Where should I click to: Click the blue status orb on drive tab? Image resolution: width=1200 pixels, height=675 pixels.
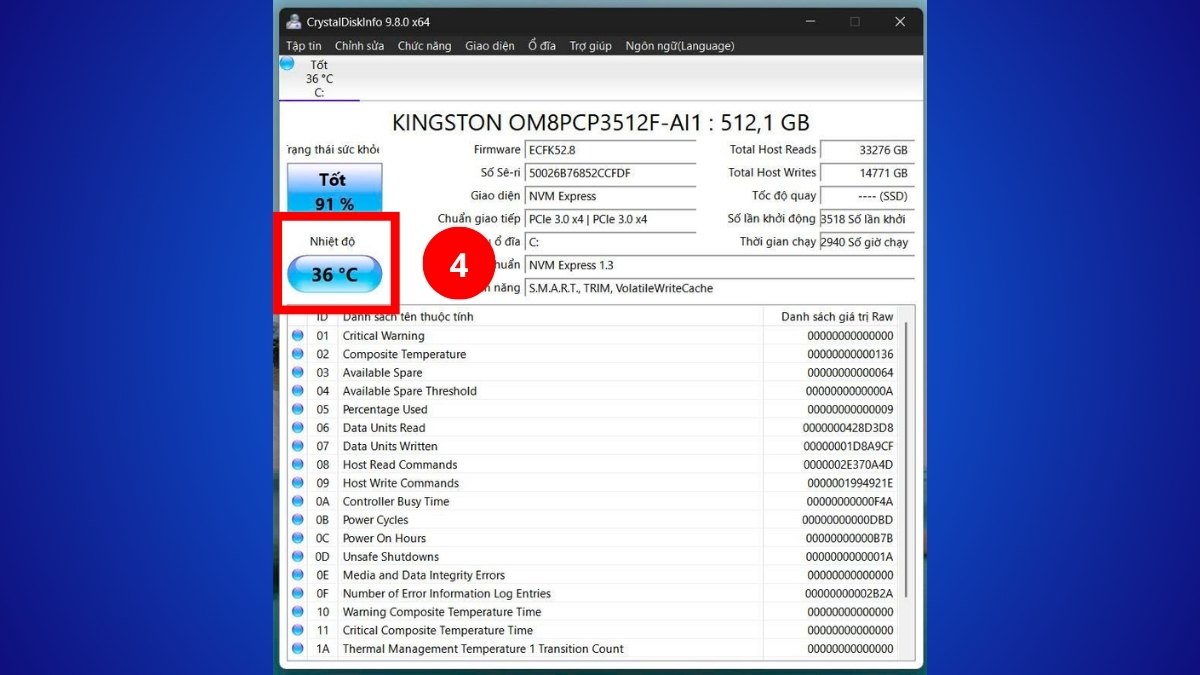point(287,63)
